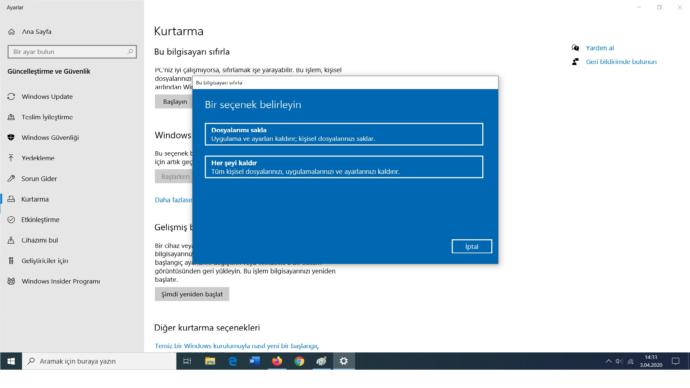Choose the 'Dosyalarımı sakla' option
Image resolution: width=690 pixels, height=388 pixels.
click(x=344, y=134)
